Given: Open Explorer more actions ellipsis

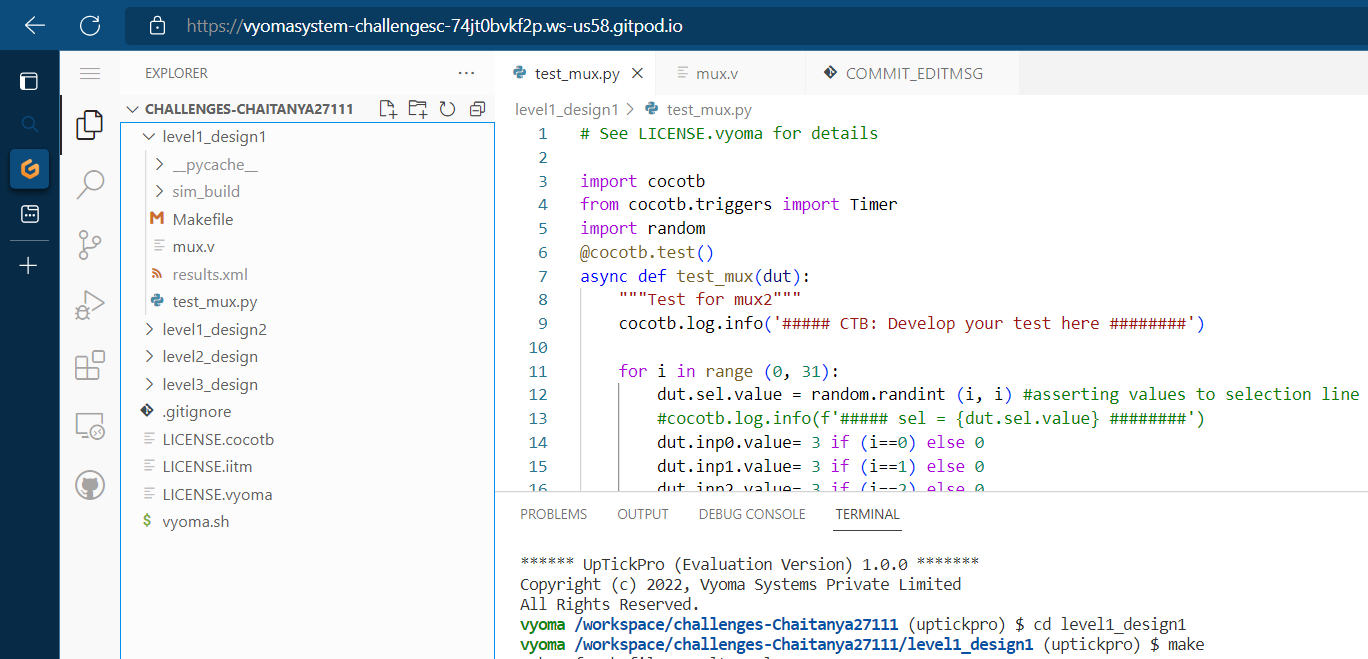Looking at the screenshot, I should [466, 73].
